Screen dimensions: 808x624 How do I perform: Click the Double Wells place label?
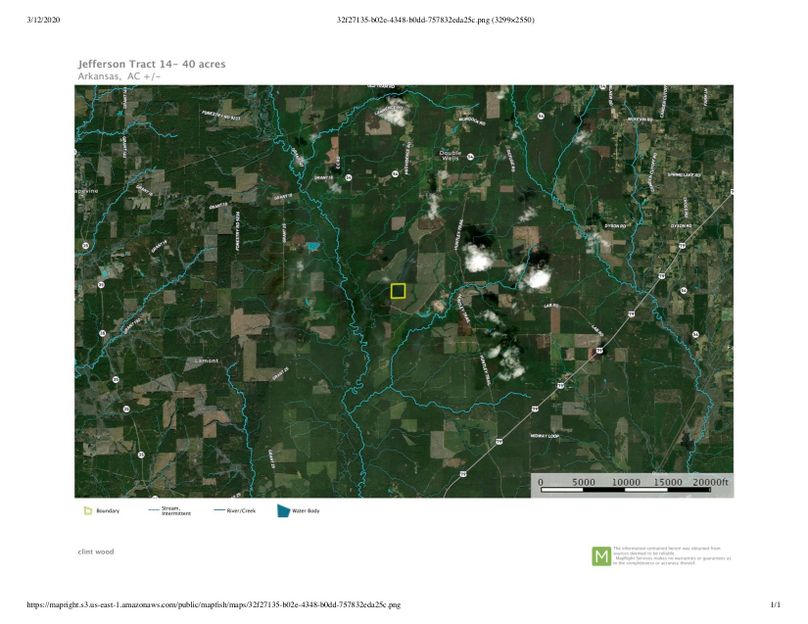(x=452, y=155)
